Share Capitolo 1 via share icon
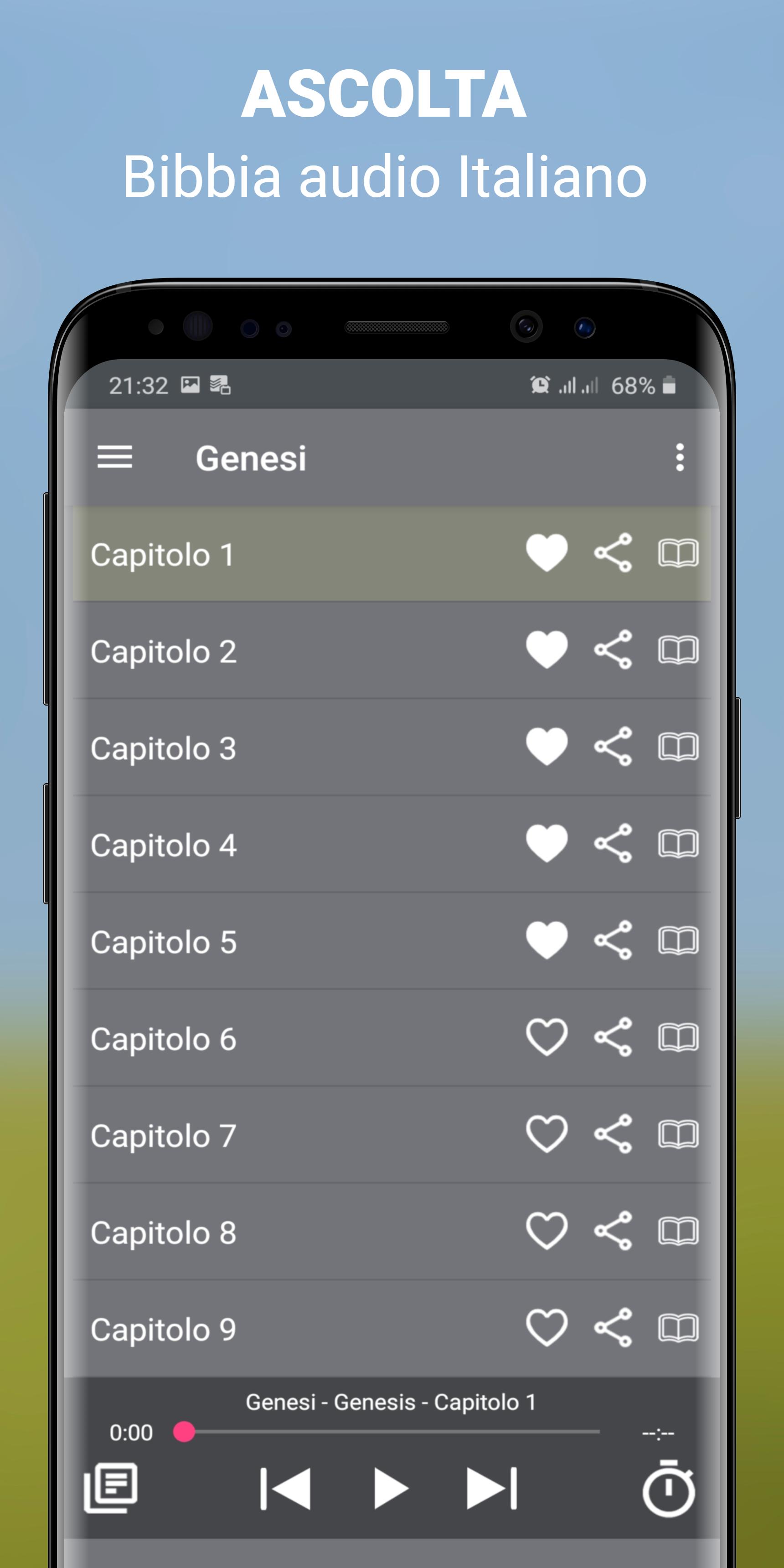The width and height of the screenshot is (784, 1568). [x=613, y=553]
